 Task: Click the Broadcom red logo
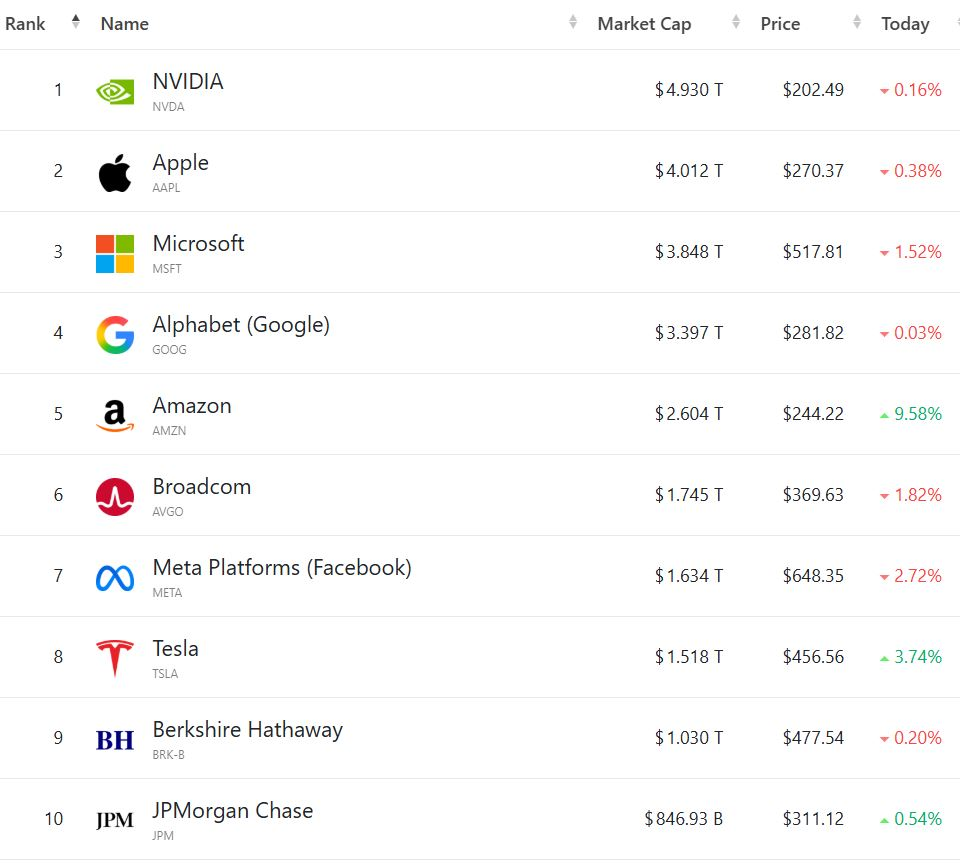click(x=115, y=497)
